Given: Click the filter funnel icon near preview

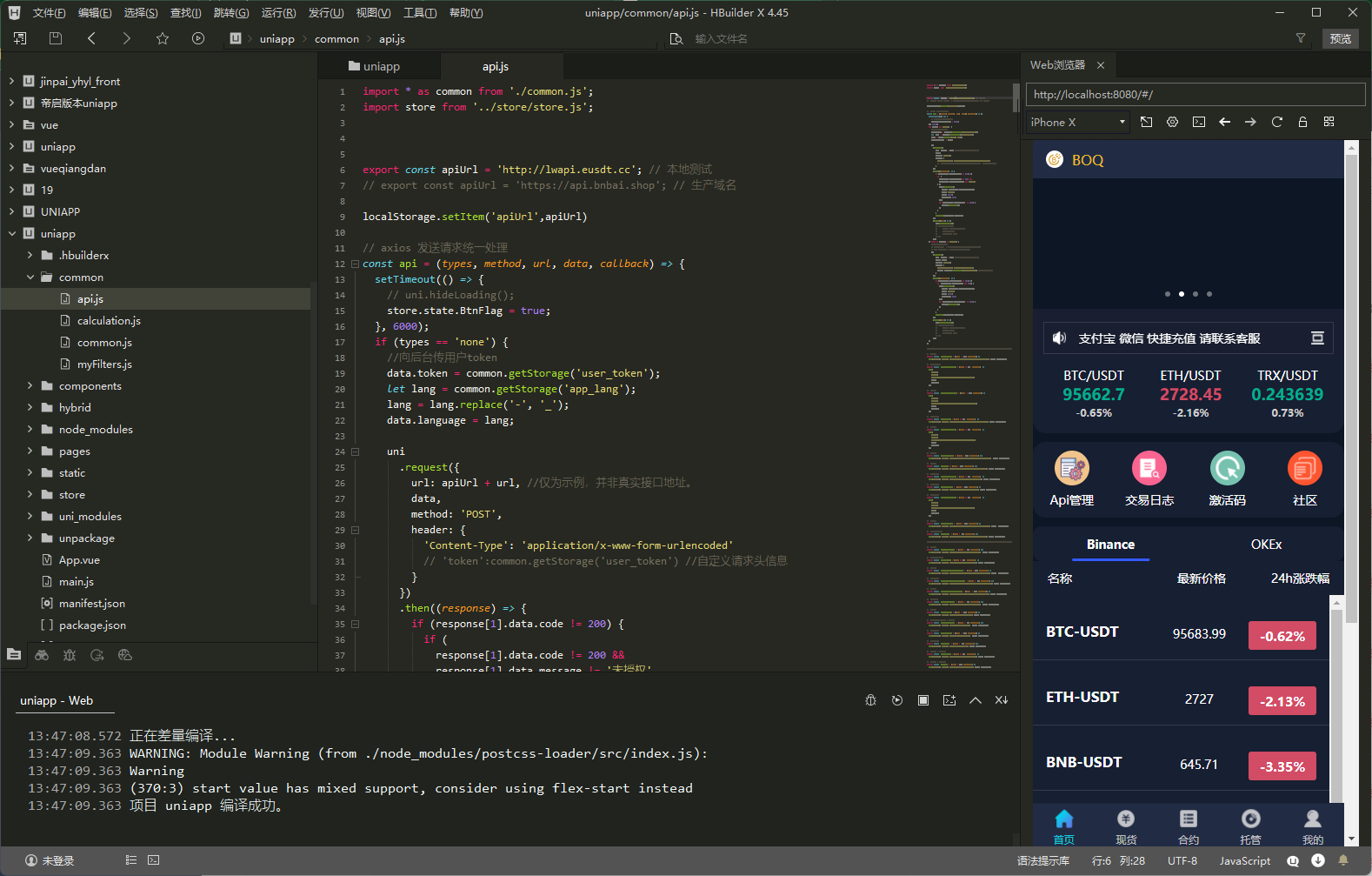Looking at the screenshot, I should coord(1301,38).
